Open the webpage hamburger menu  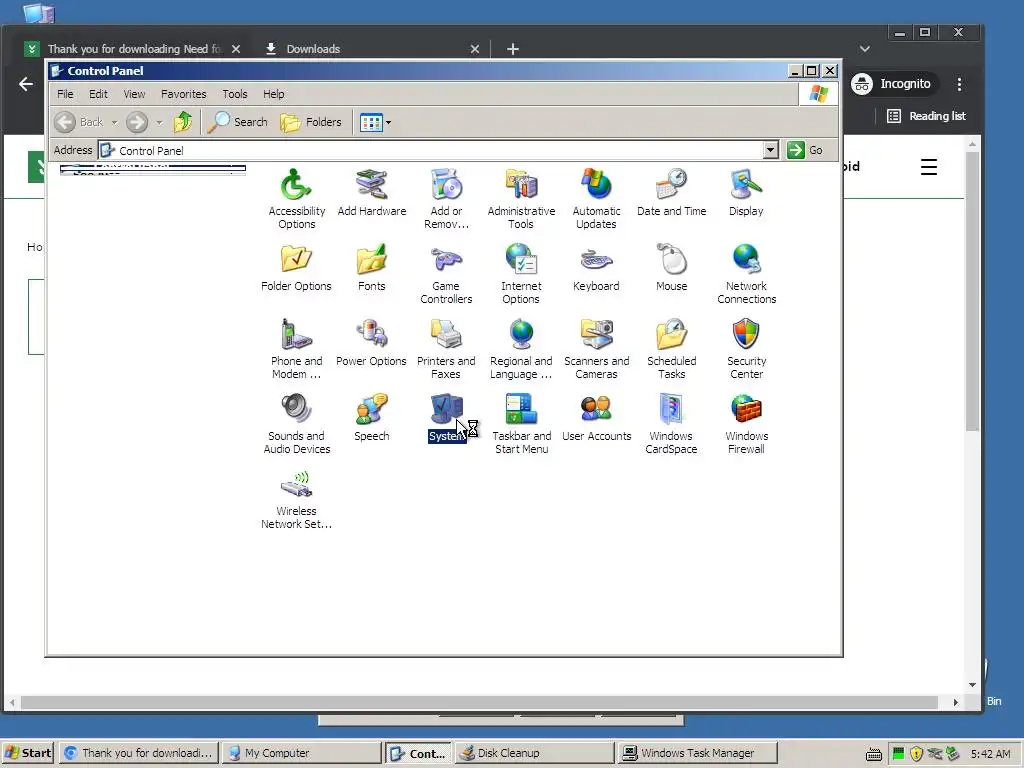pyautogui.click(x=929, y=167)
